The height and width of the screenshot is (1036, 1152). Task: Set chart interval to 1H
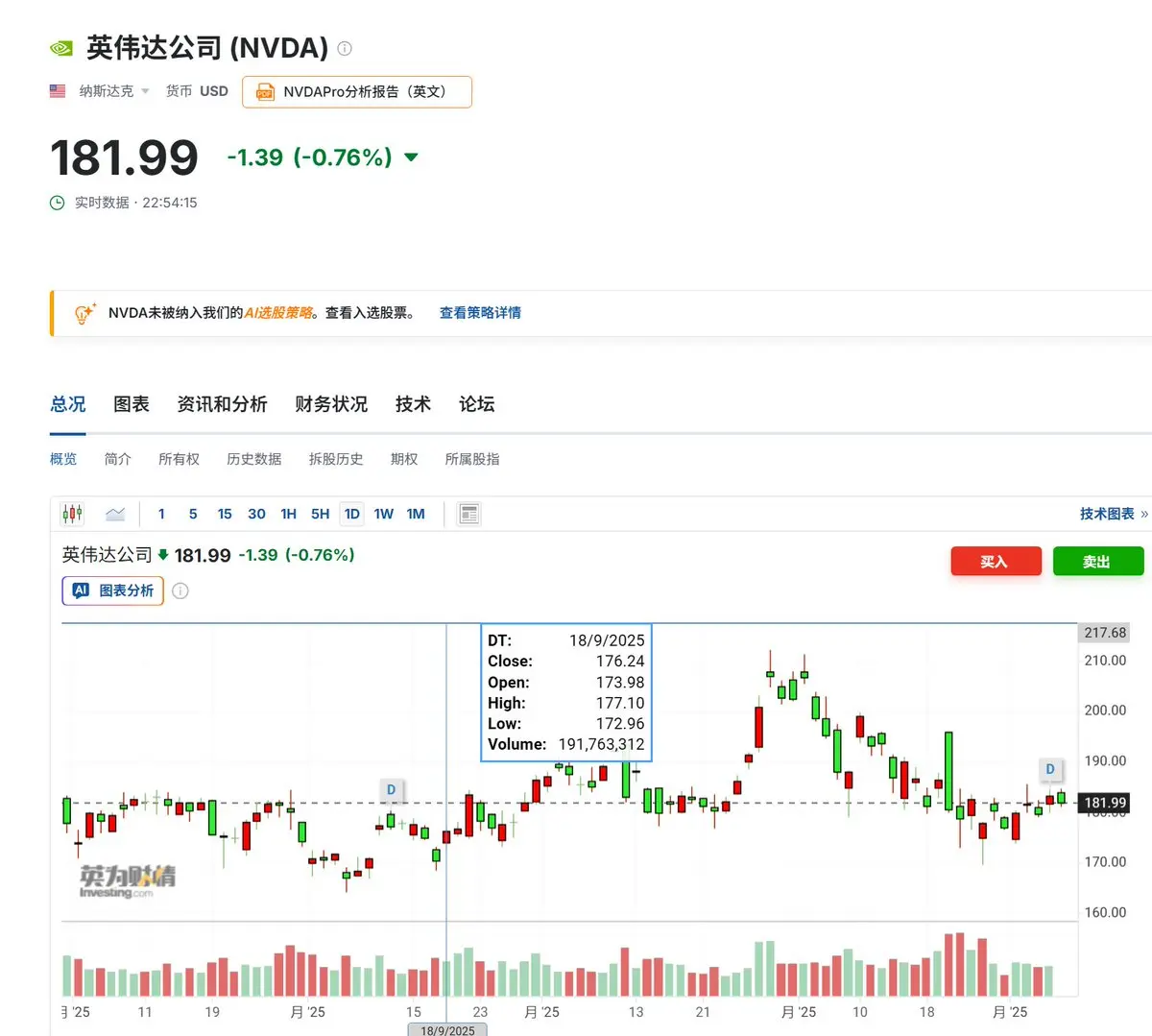click(x=288, y=514)
